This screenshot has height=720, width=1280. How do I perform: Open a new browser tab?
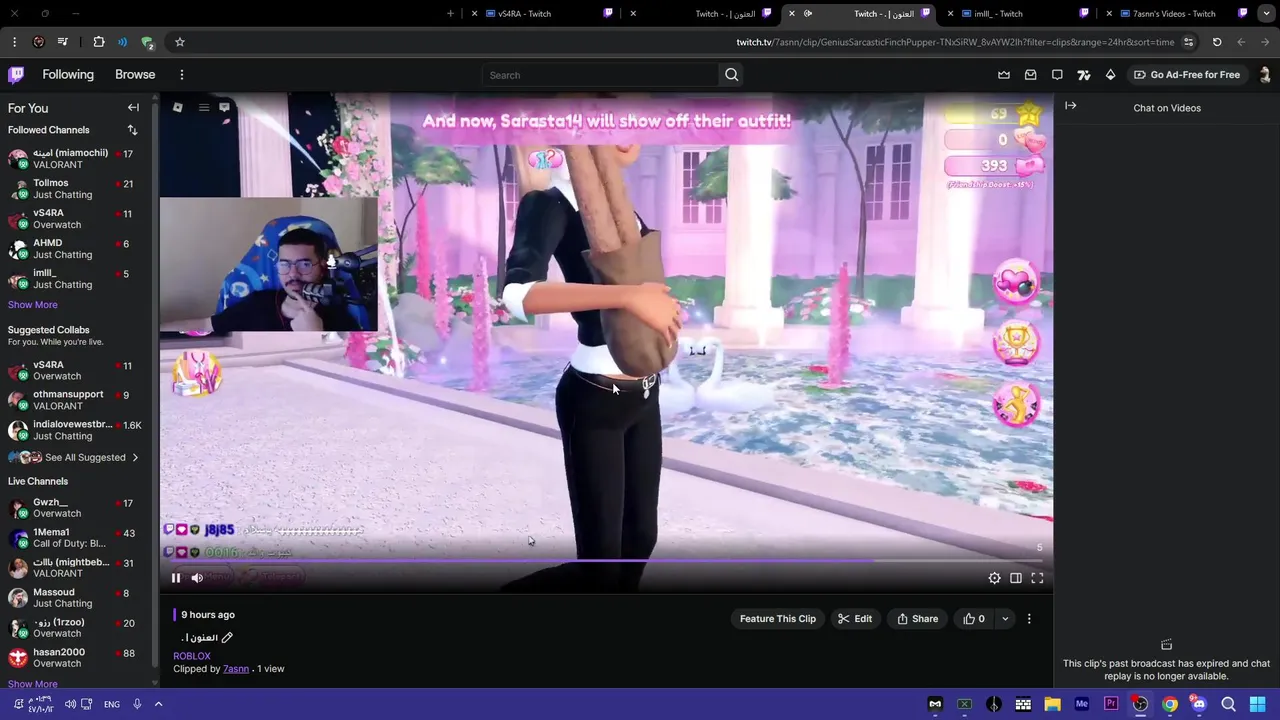tap(450, 14)
